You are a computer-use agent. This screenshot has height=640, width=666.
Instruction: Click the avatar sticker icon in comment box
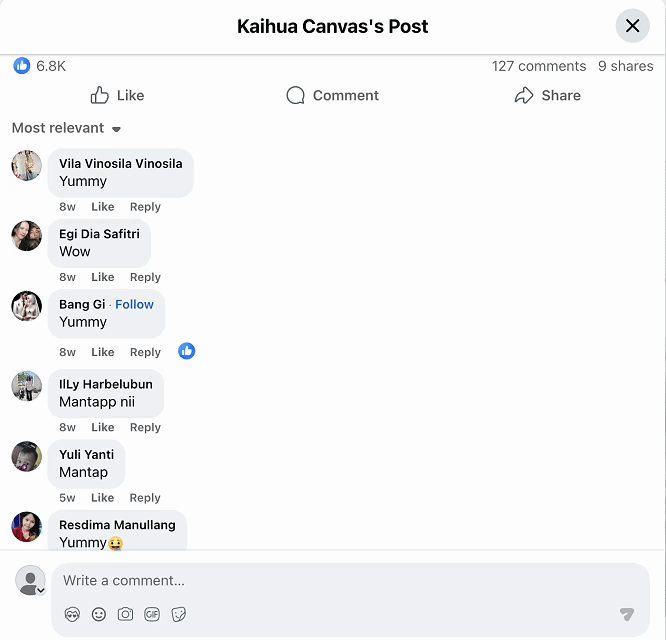72,614
